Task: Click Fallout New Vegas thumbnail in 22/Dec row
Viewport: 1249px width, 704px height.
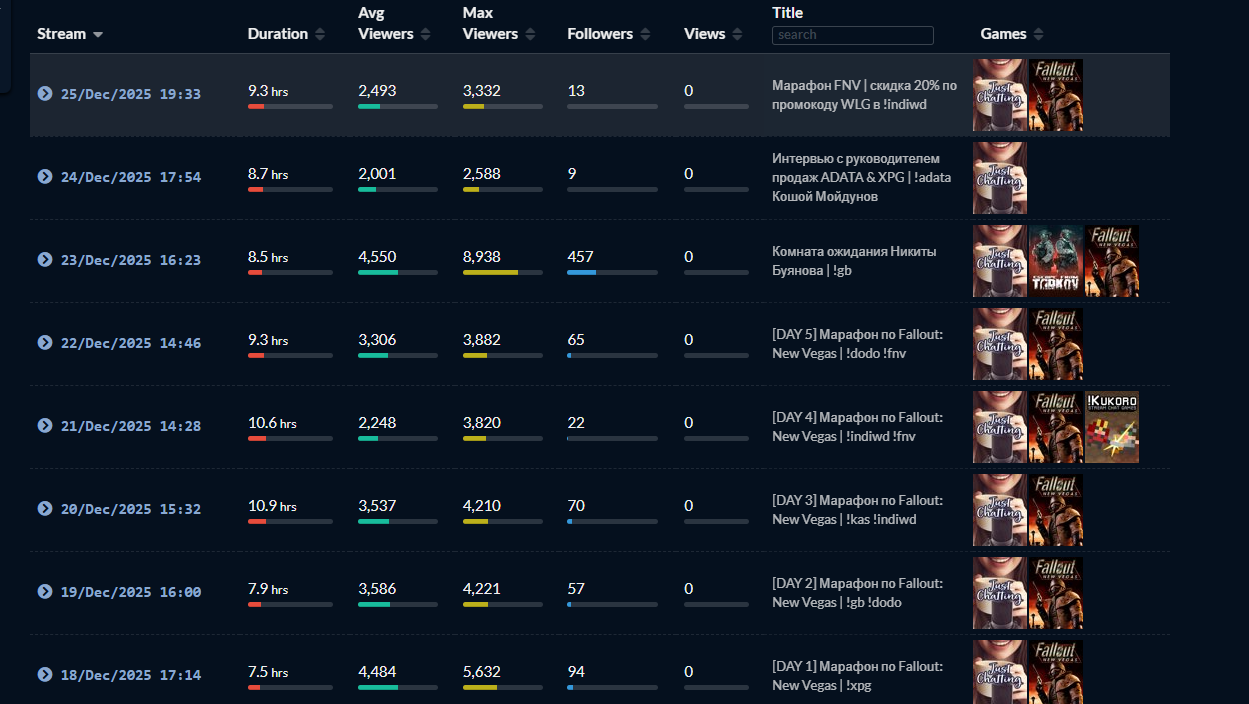Action: tap(1055, 344)
